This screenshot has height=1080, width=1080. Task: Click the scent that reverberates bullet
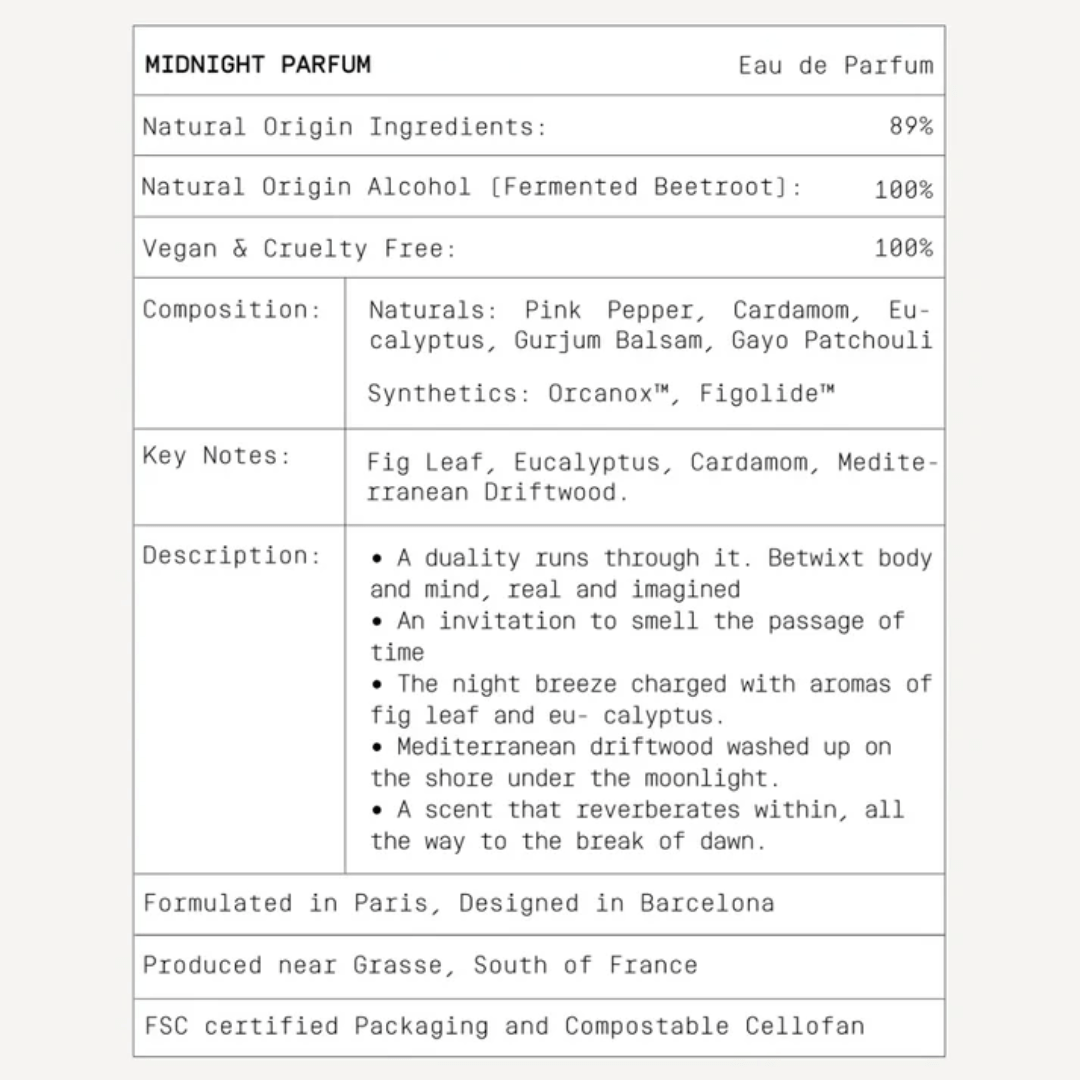tap(637, 825)
